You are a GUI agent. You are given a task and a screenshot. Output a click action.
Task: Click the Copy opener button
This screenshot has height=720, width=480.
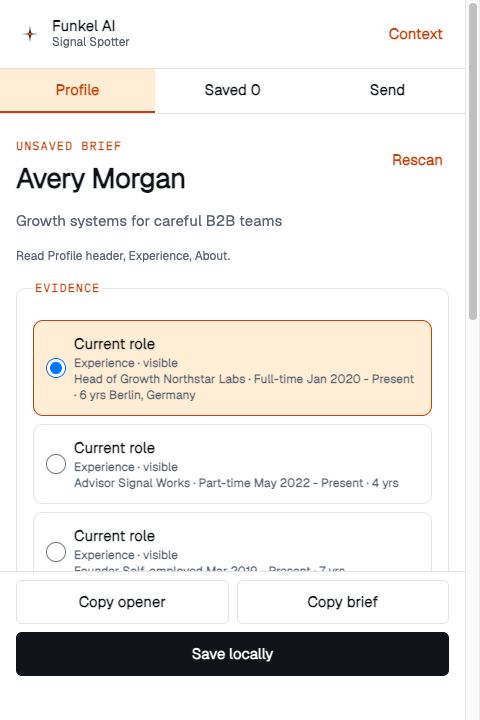[122, 602]
